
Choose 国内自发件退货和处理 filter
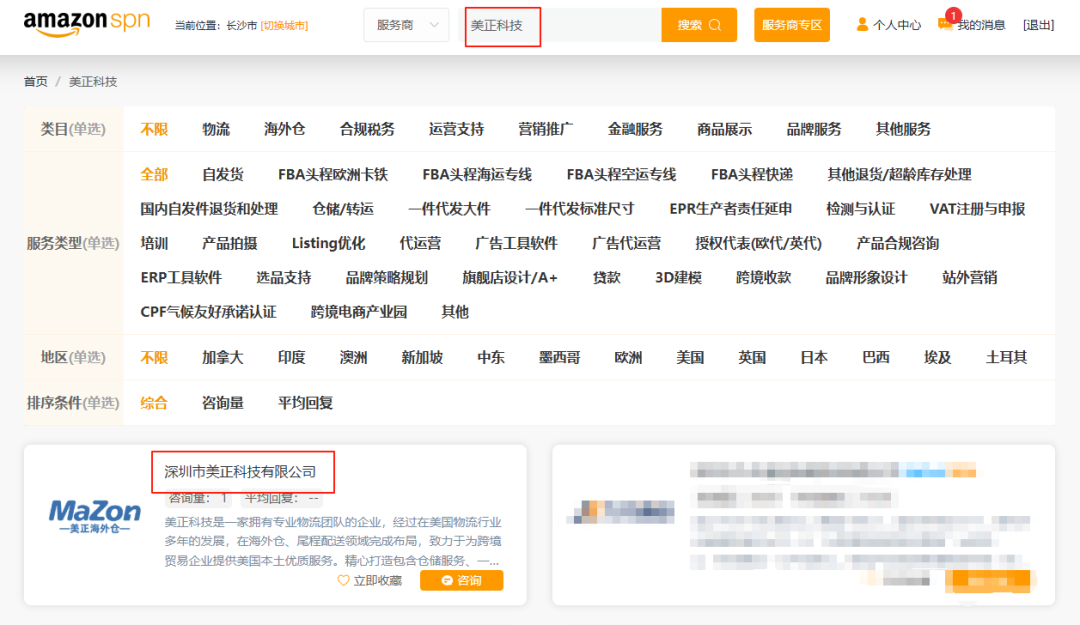click(209, 209)
